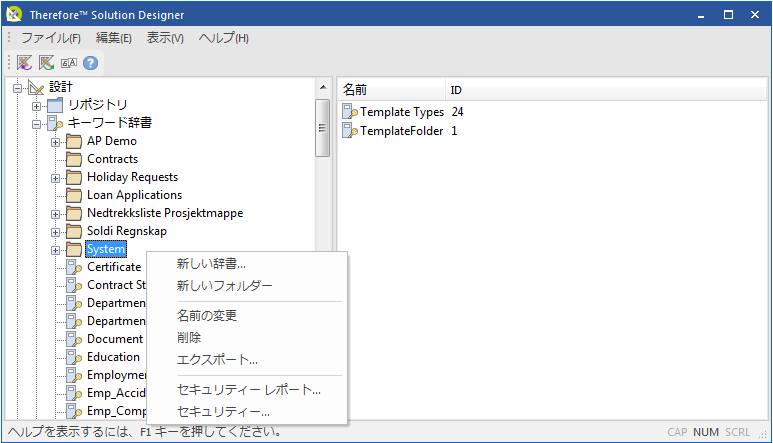Maximize the Solution Designer window
Screen dimensions: 773x443
728,15
